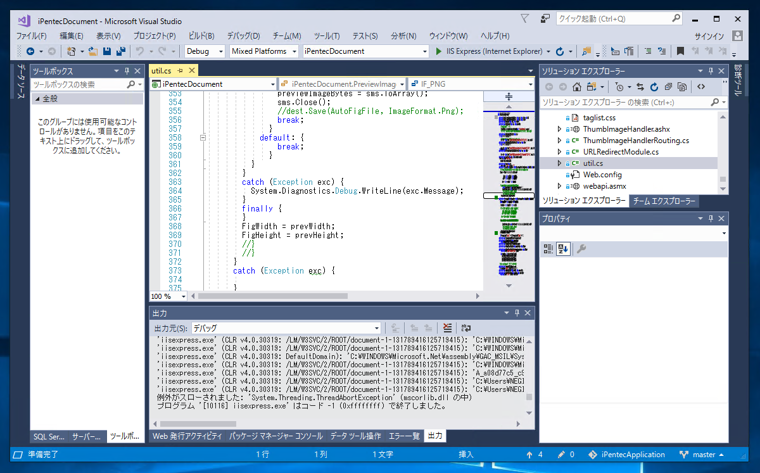The image size is (760, 473).
Task: Close the util.cs document tab
Action: pos(192,71)
